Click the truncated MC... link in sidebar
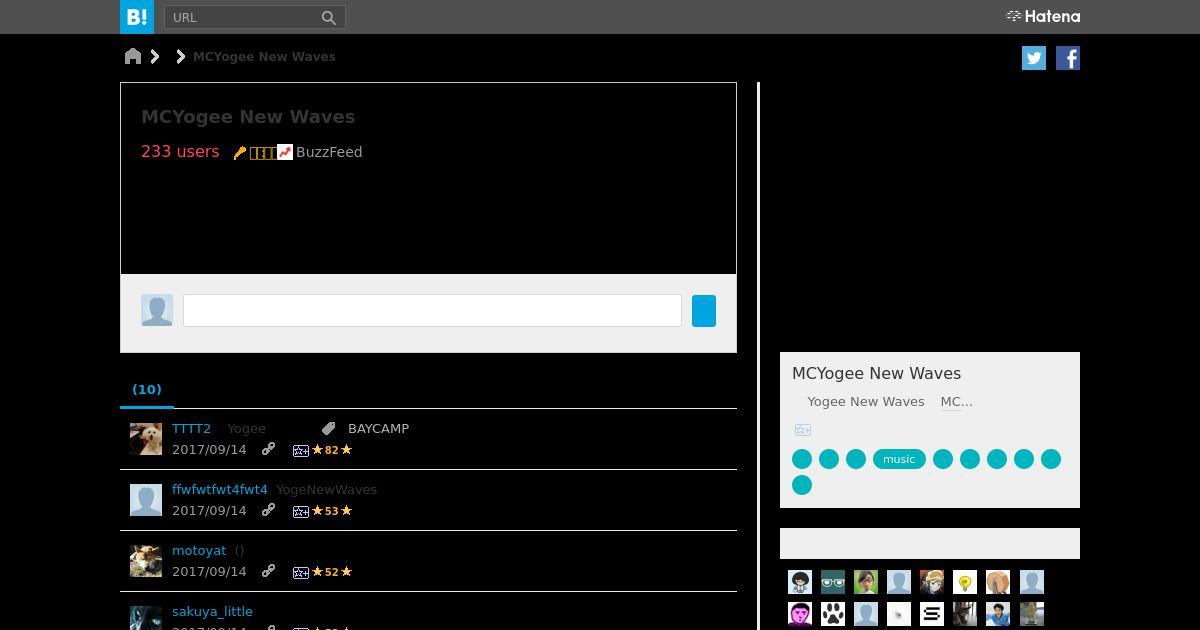This screenshot has width=1200, height=630. [x=956, y=402]
